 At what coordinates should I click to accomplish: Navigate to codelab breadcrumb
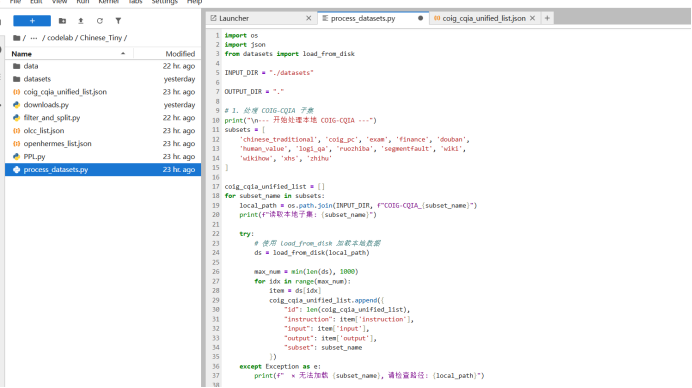(60, 38)
